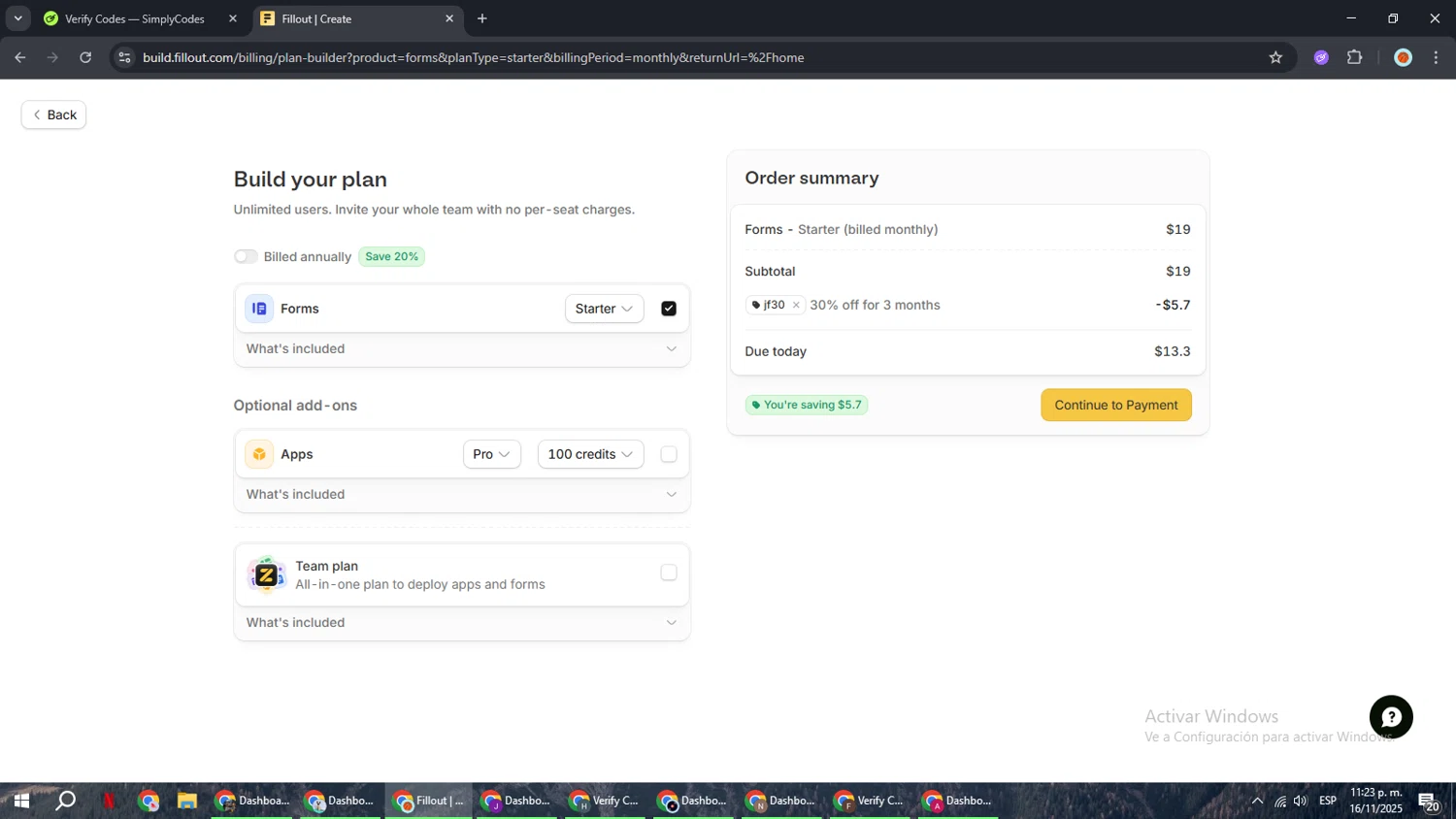The width and height of the screenshot is (1456, 819).
Task: Click the Apps cube icon
Action: [259, 454]
